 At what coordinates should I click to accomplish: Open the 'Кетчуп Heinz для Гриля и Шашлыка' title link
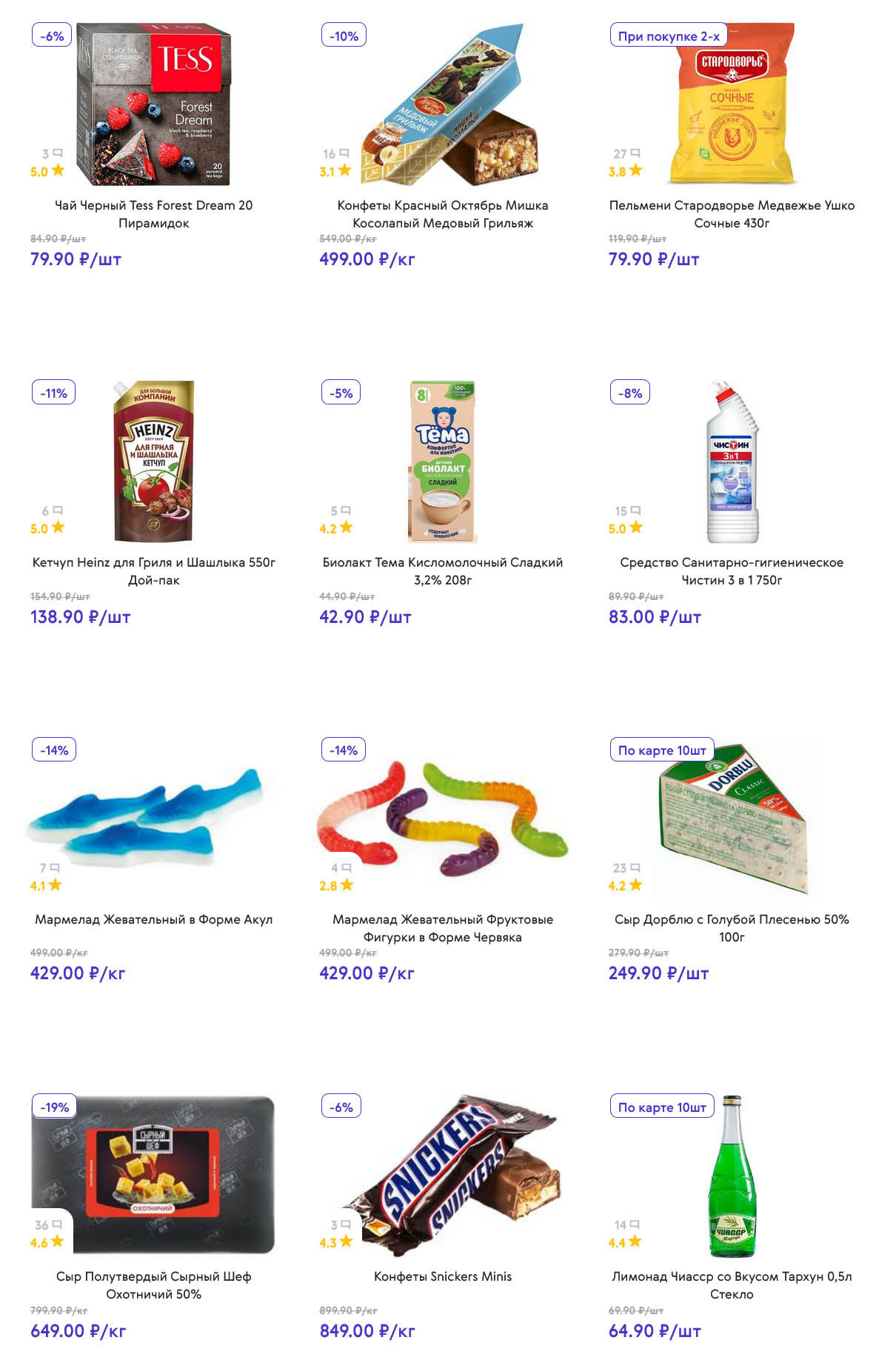coord(154,571)
